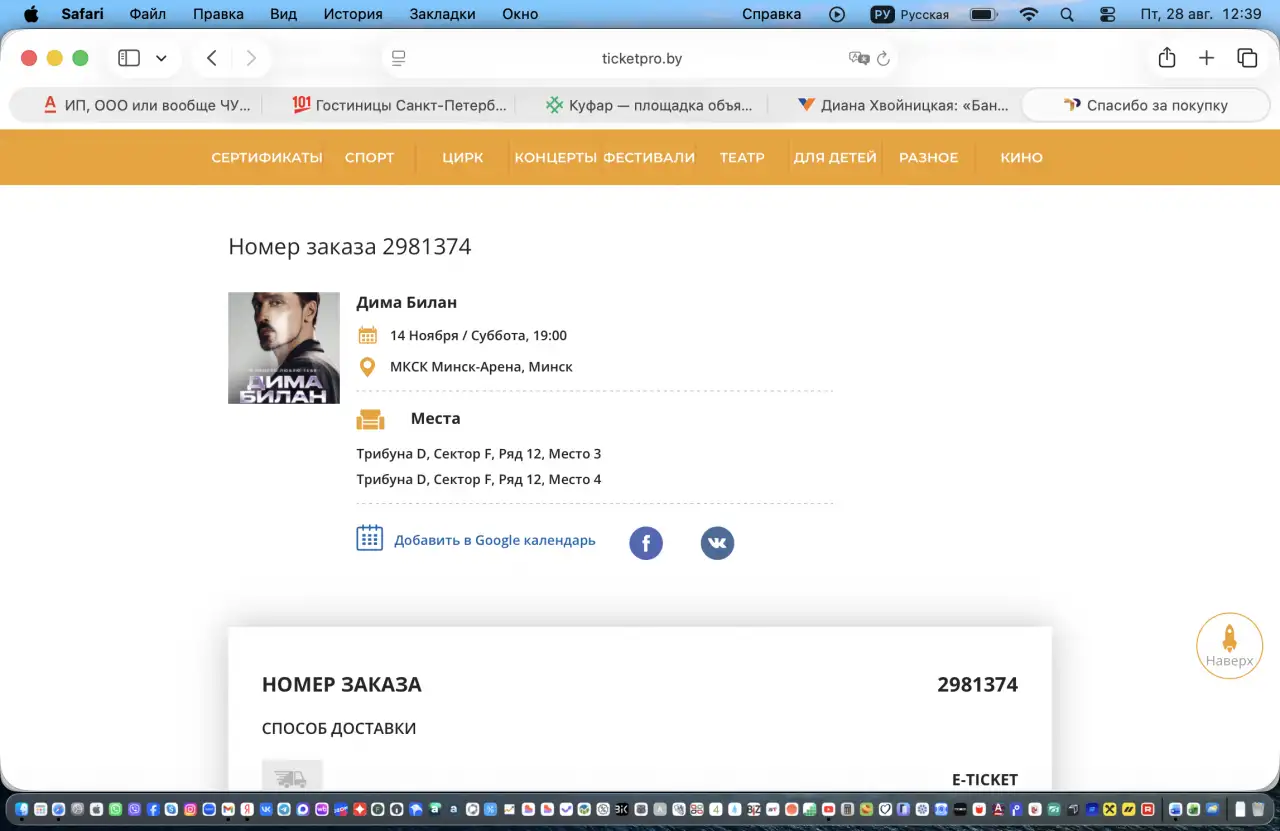The image size is (1280, 831).
Task: Open the КИНО category
Action: pyautogui.click(x=1022, y=158)
